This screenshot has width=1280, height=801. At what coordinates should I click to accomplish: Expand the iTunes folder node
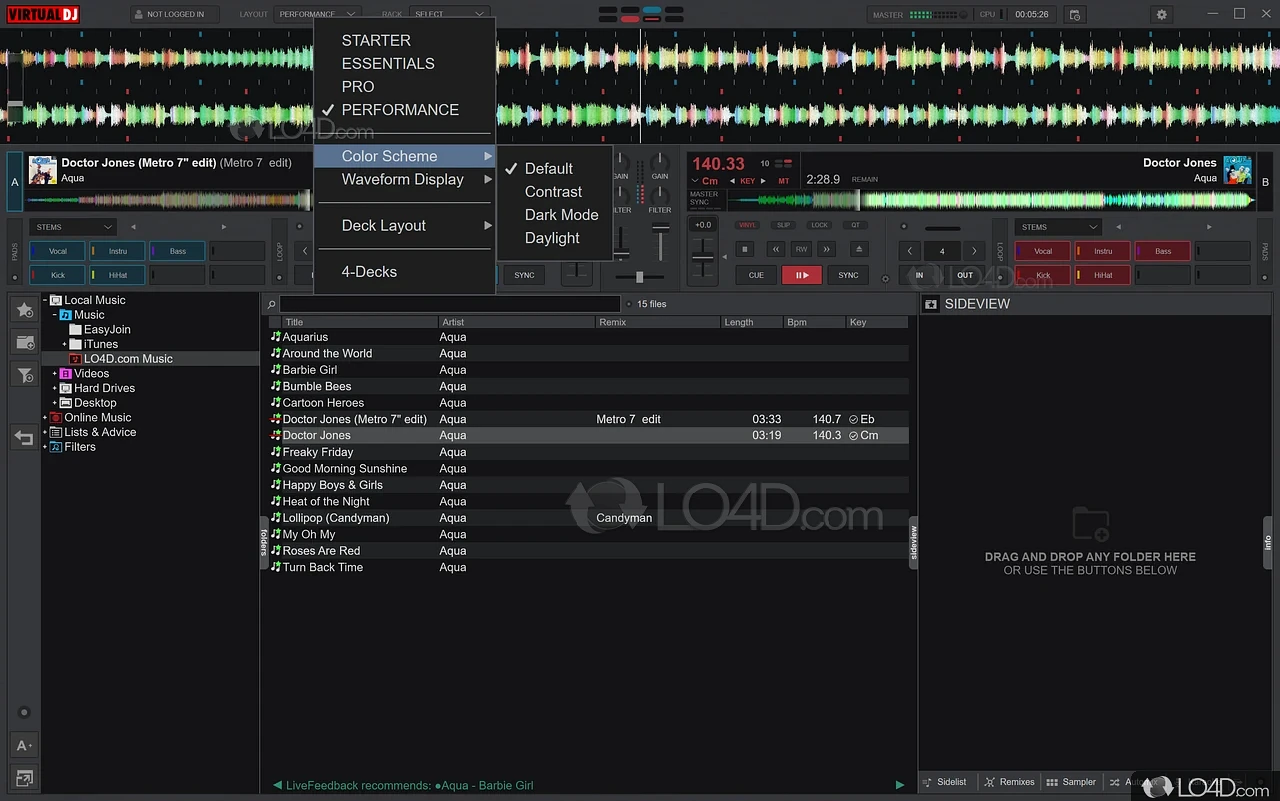64,344
